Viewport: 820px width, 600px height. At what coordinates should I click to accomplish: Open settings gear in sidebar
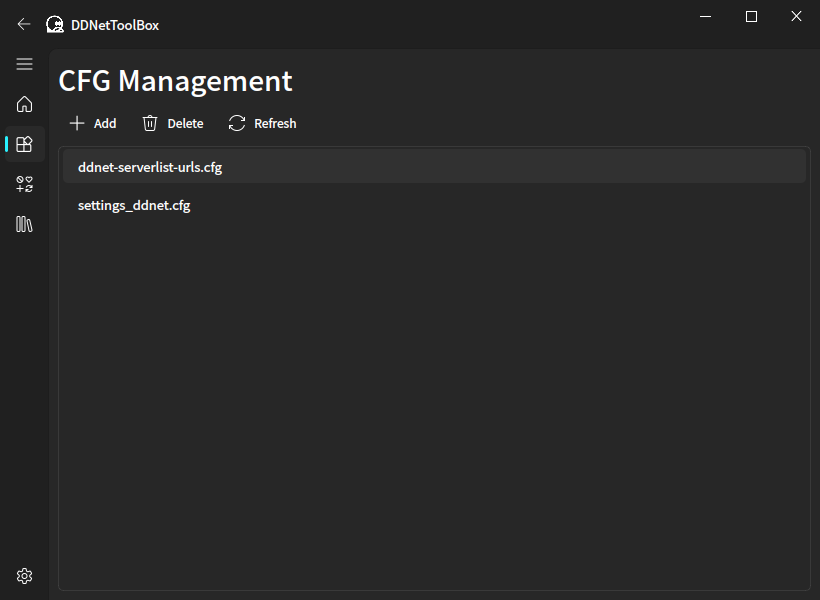coord(24,576)
